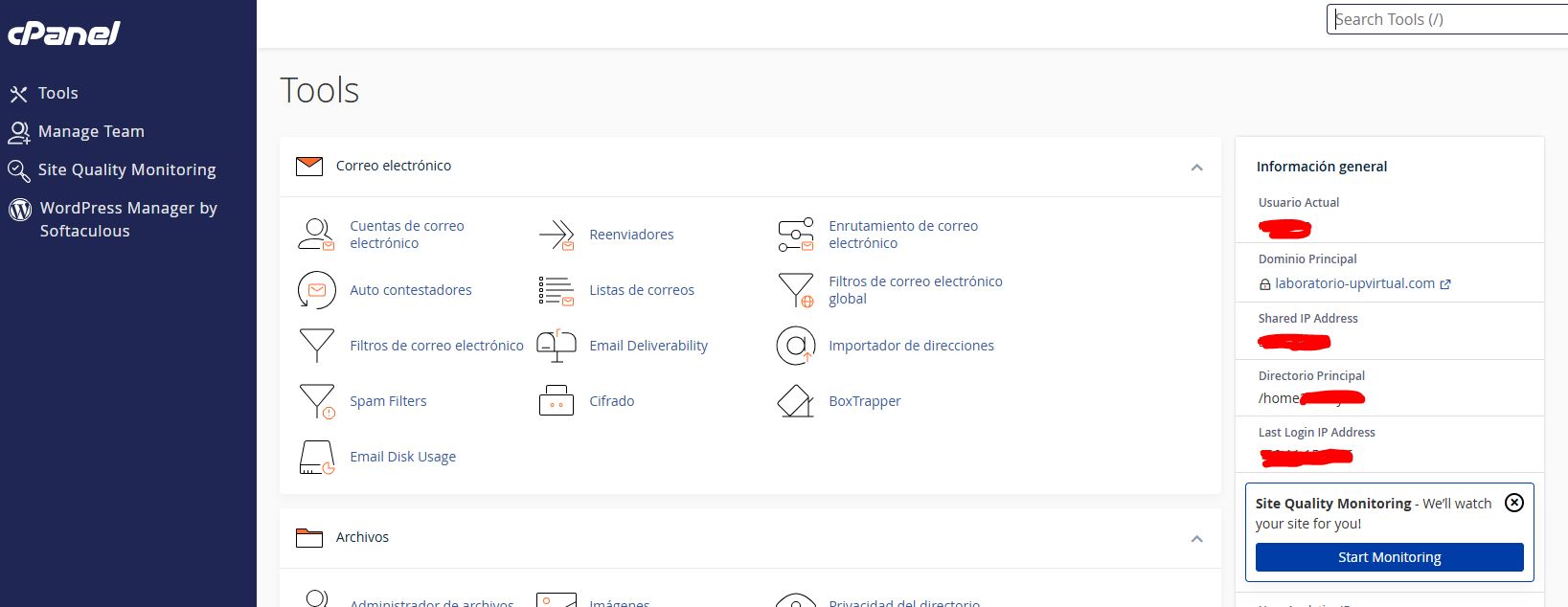1568x607 pixels.
Task: Open the Listas de correos icon
Action: pyautogui.click(x=556, y=290)
